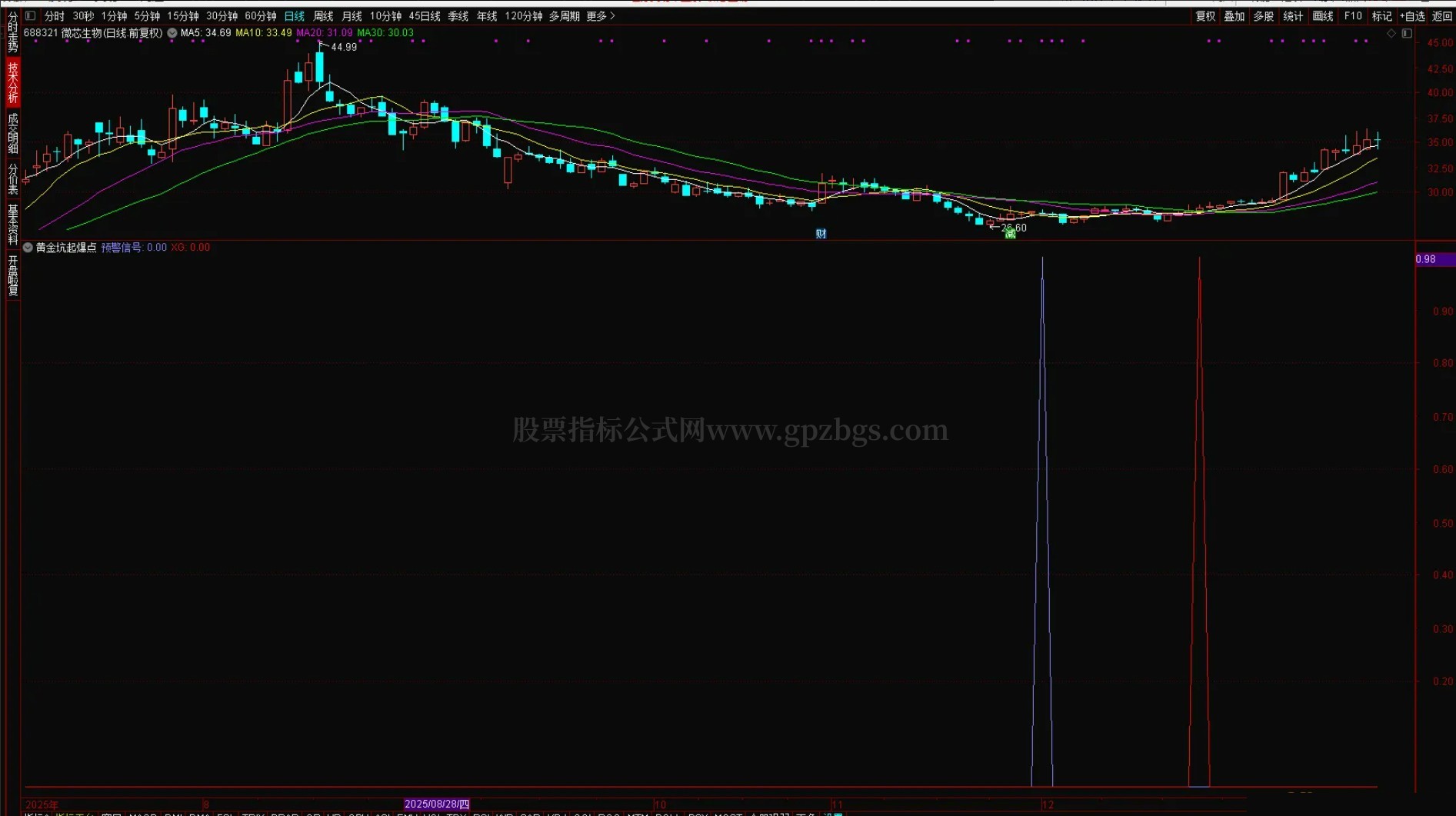The height and width of the screenshot is (816, 1456).
Task: Select the 60分钟 period tab
Action: coord(261,15)
